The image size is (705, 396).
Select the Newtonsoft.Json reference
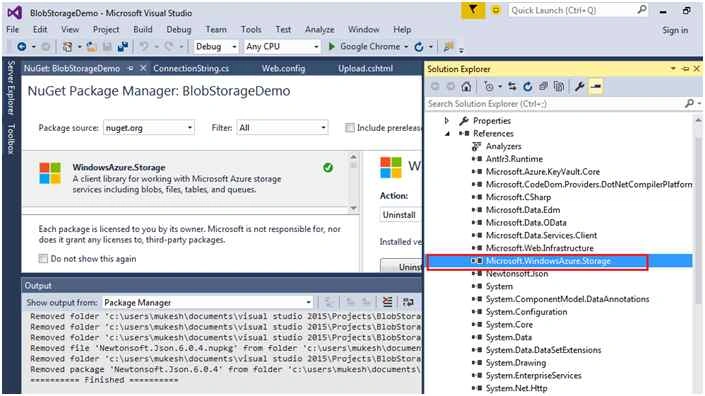[517, 274]
